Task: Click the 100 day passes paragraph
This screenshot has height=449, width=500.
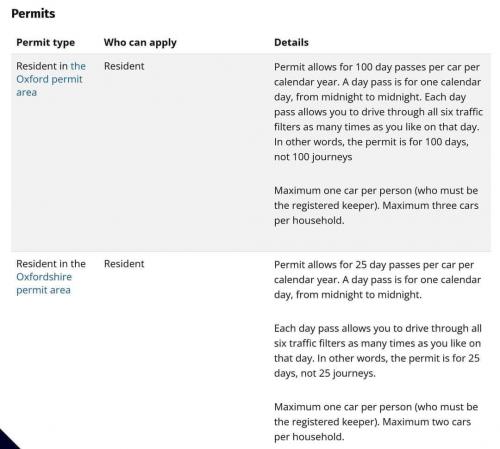Action: pyautogui.click(x=378, y=112)
